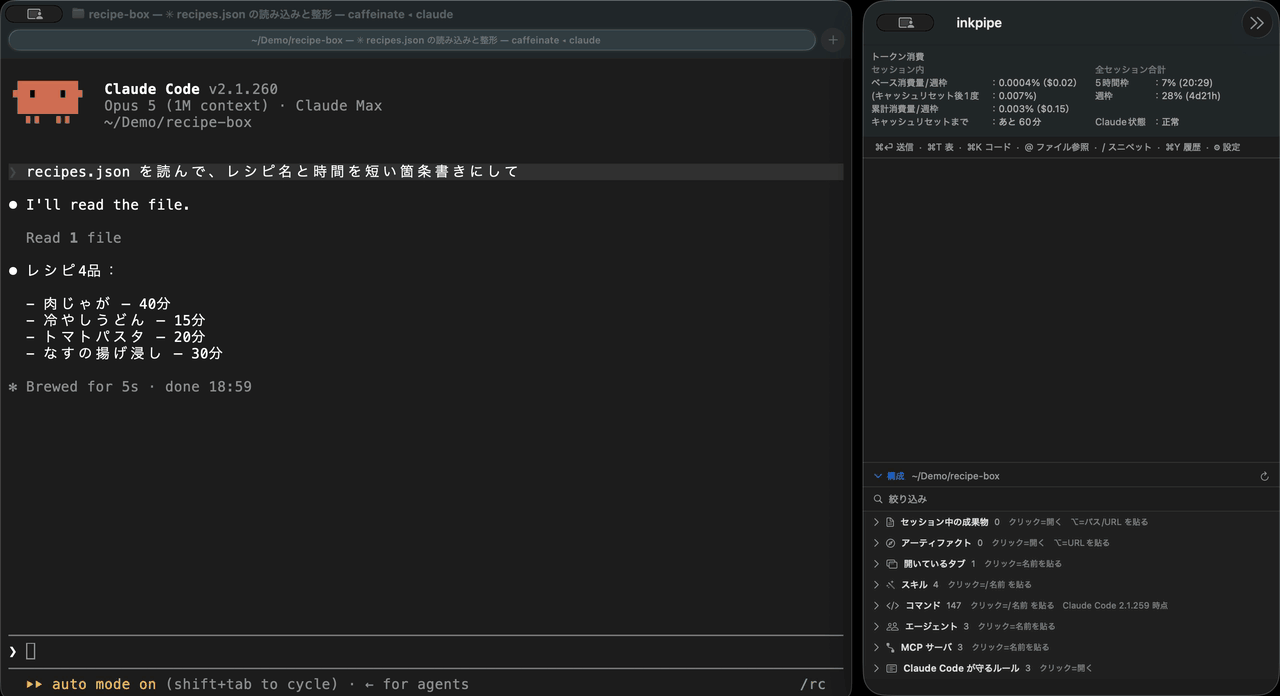Click the 'Read 1 file' tool summary
Viewport: 1280px width, 696px height.
tap(73, 238)
